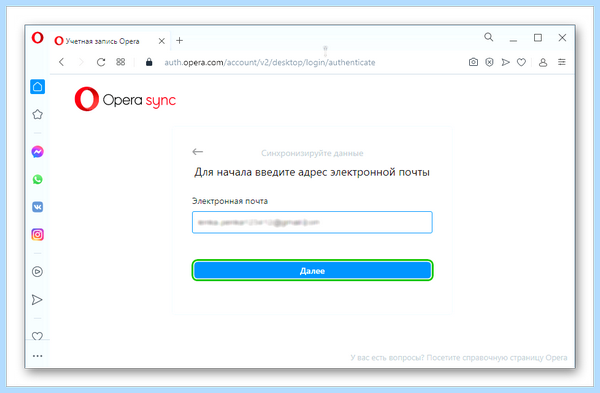The width and height of the screenshot is (600, 393).
Task: Open the Opera account profile icon
Action: (543, 62)
